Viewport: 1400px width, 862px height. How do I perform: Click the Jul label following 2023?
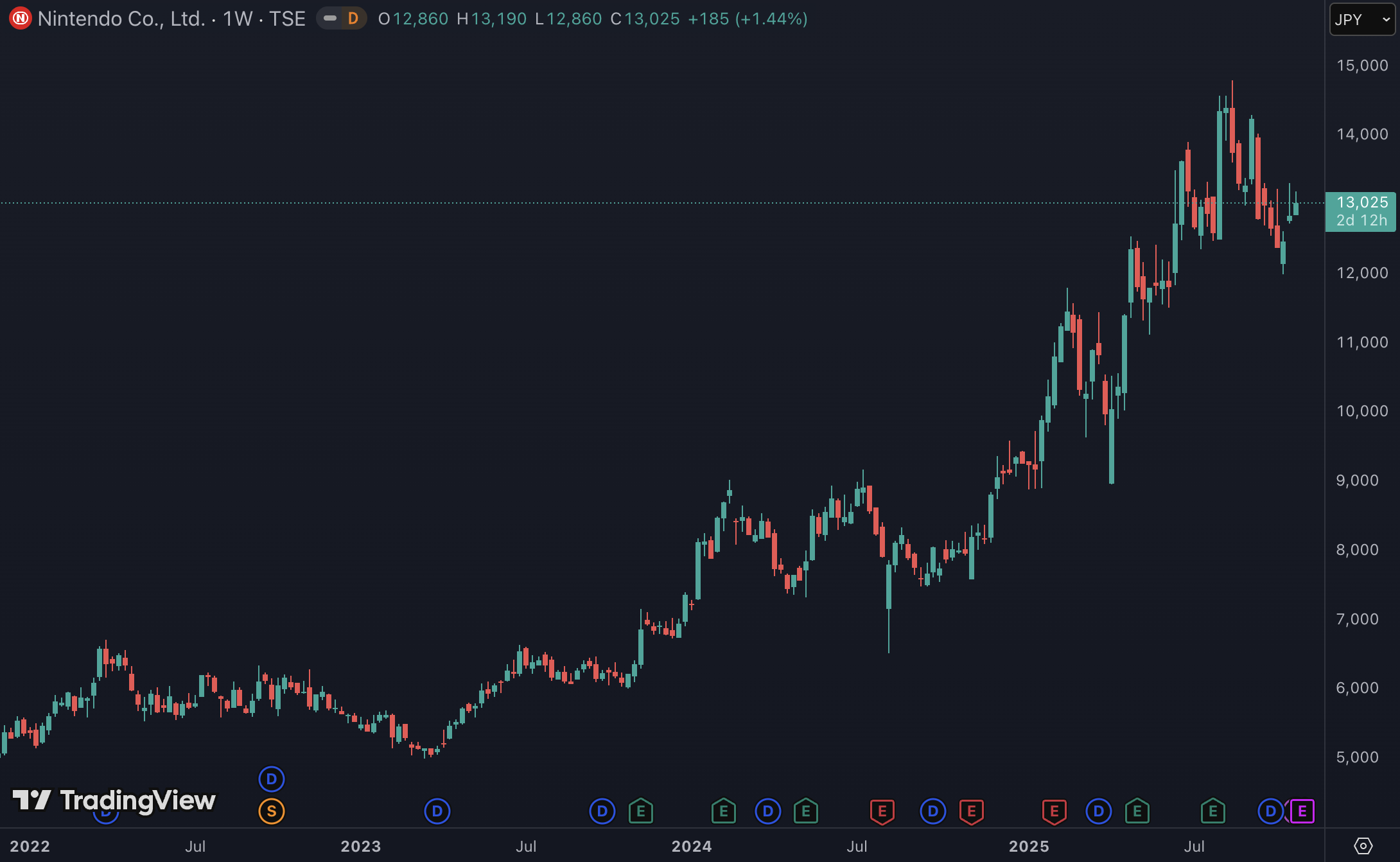pos(526,847)
